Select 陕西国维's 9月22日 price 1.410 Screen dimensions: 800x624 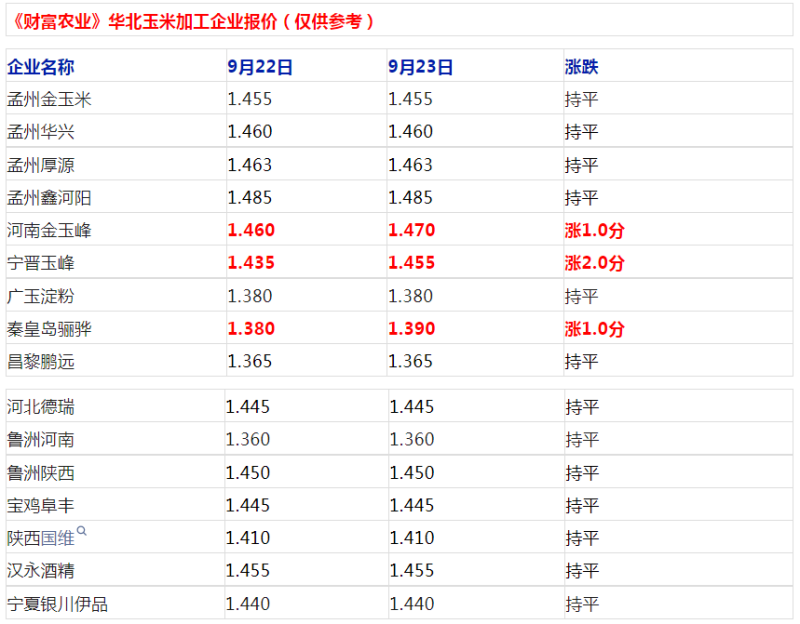[248, 538]
